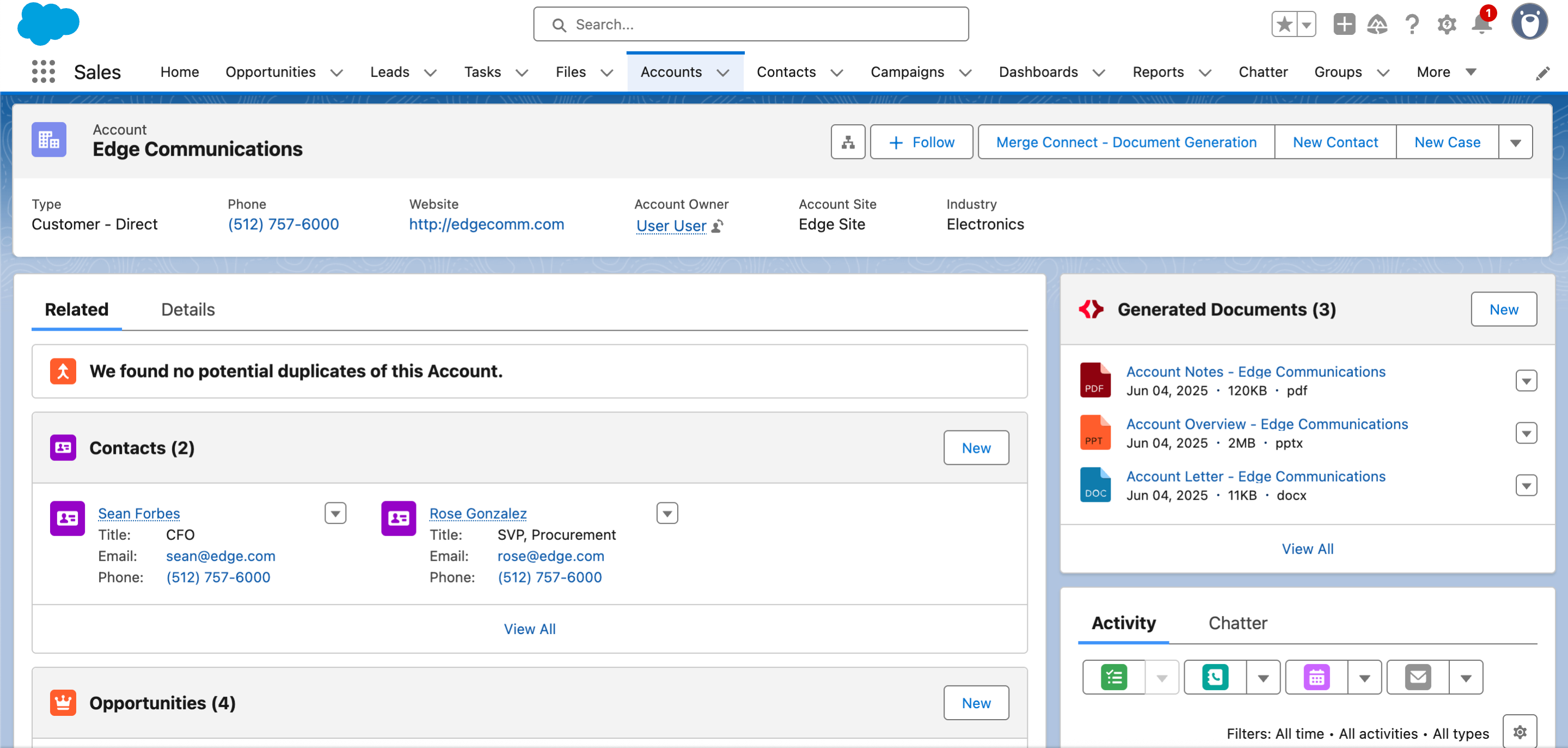1568x748 pixels.
Task: Open the Trailhead guidance center icon
Action: (1377, 25)
